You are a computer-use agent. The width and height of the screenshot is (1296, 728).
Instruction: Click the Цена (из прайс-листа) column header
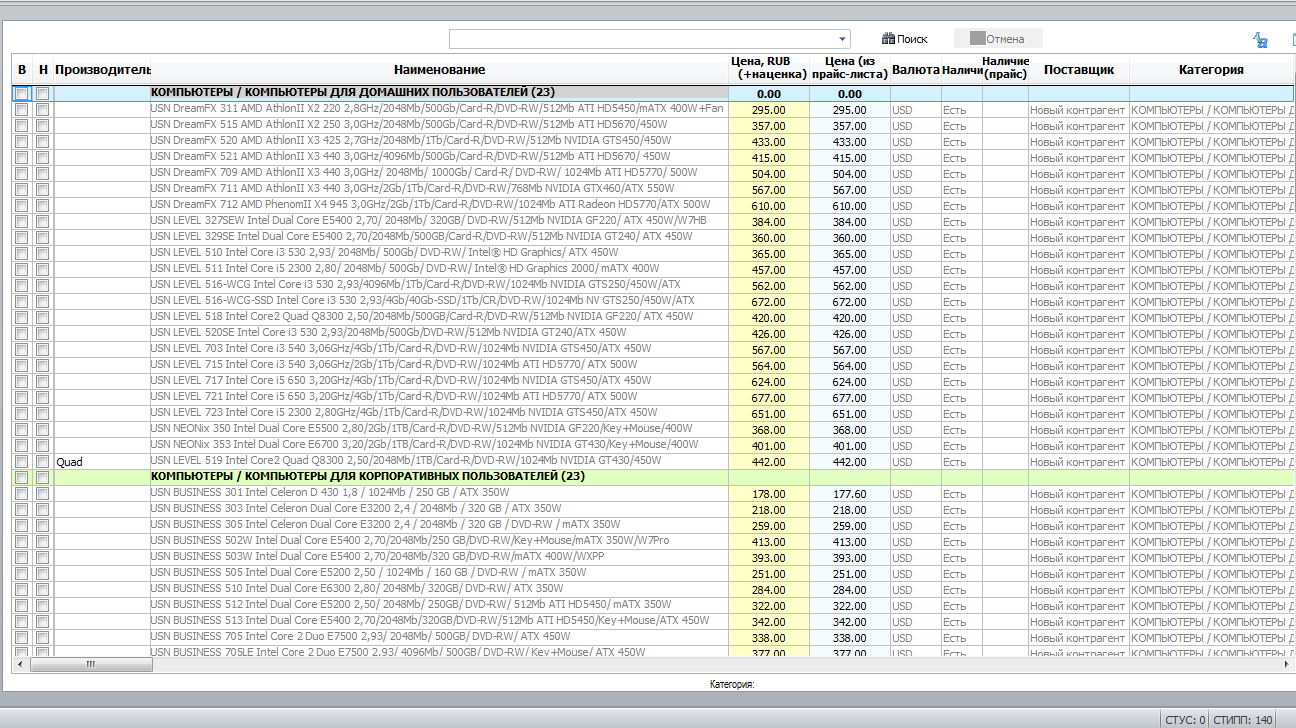coord(850,69)
